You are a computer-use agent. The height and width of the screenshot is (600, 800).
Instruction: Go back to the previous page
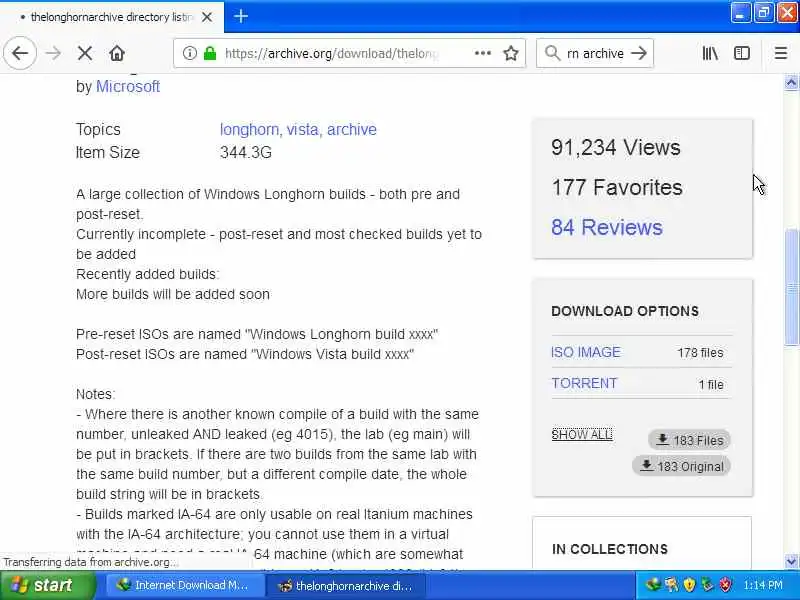point(20,53)
